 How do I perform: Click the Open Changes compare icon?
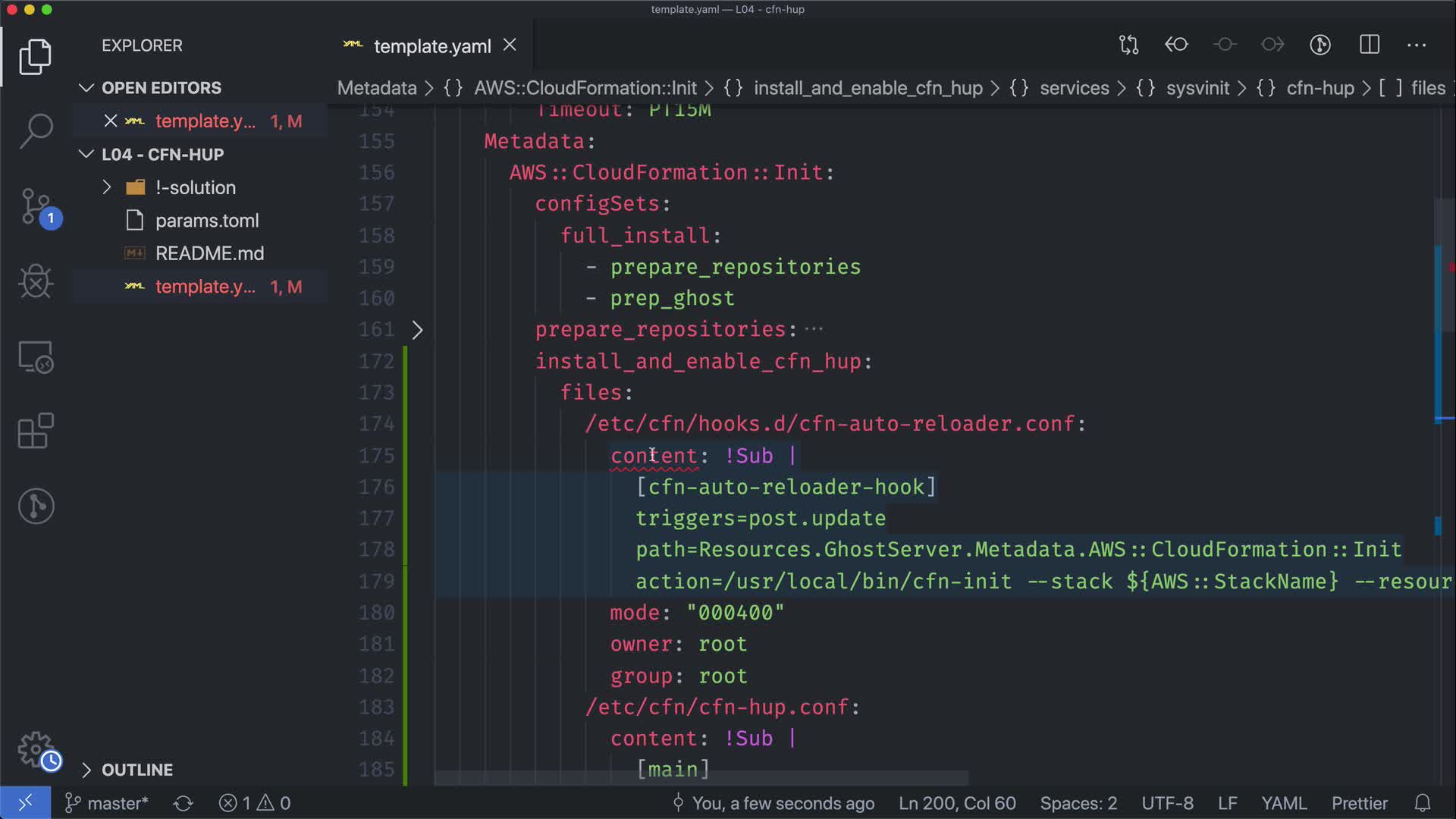point(1128,45)
